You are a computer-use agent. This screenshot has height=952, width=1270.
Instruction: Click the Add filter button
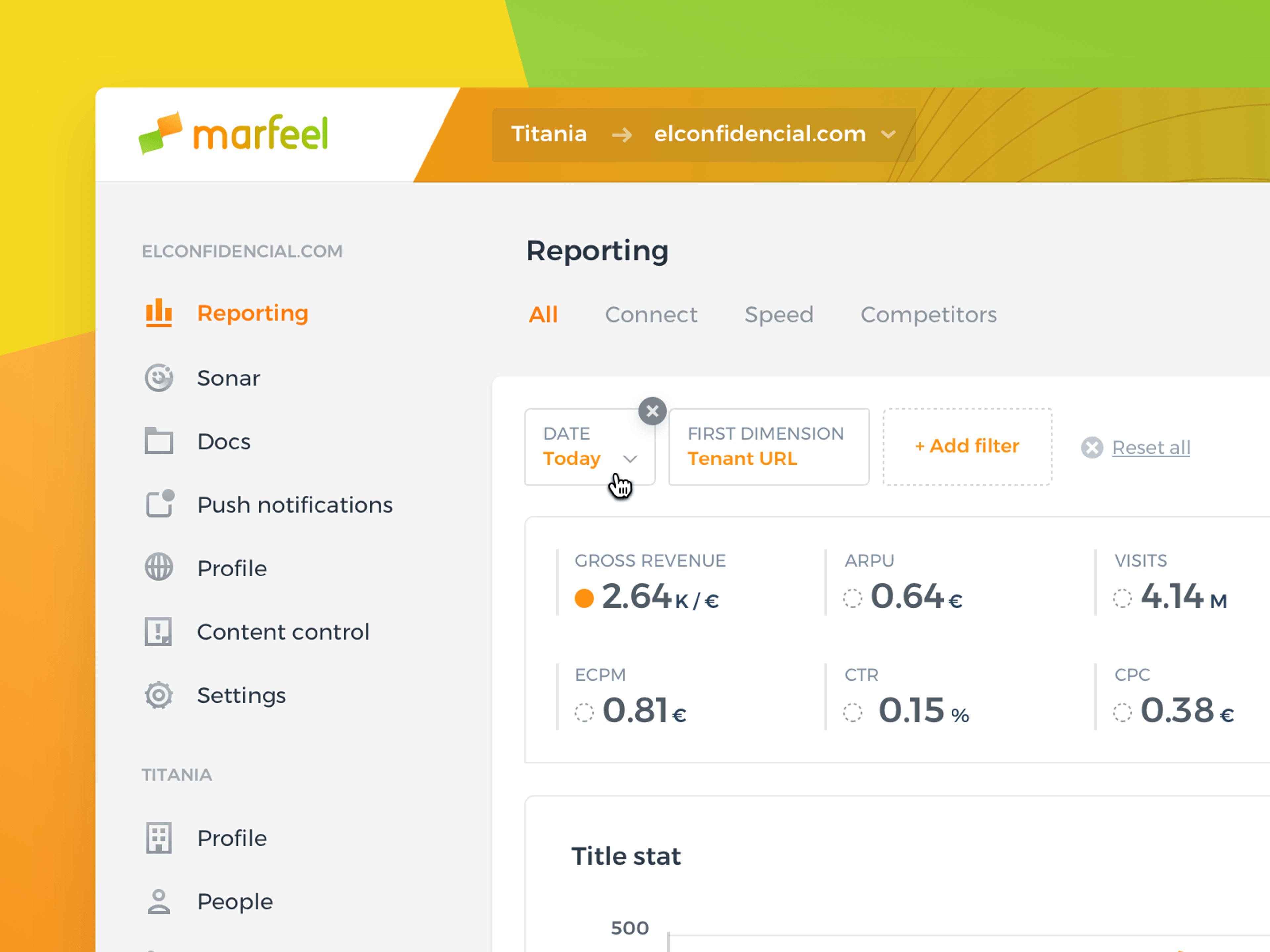click(x=967, y=447)
